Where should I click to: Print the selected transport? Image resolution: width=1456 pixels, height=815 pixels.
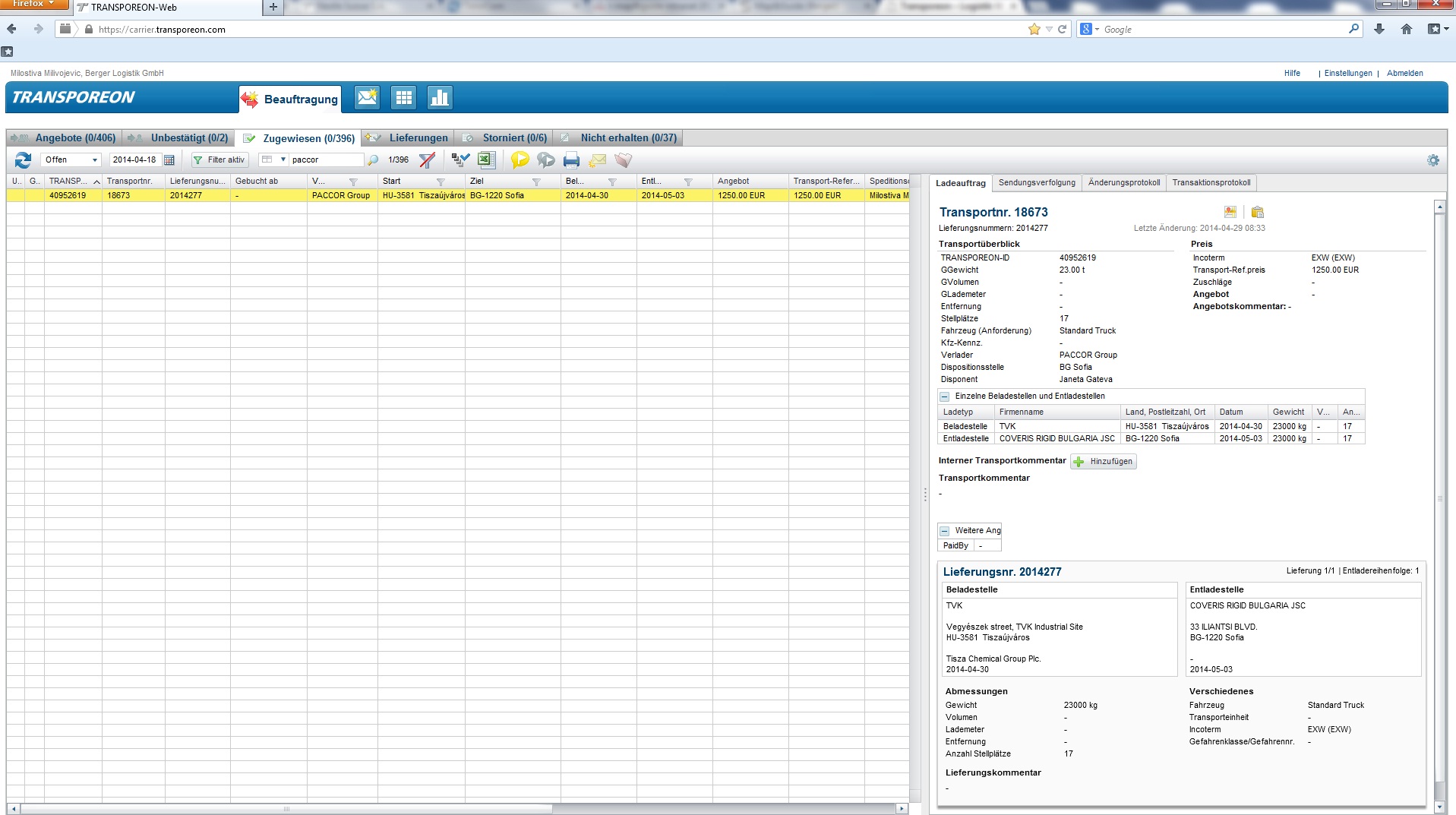[x=572, y=160]
